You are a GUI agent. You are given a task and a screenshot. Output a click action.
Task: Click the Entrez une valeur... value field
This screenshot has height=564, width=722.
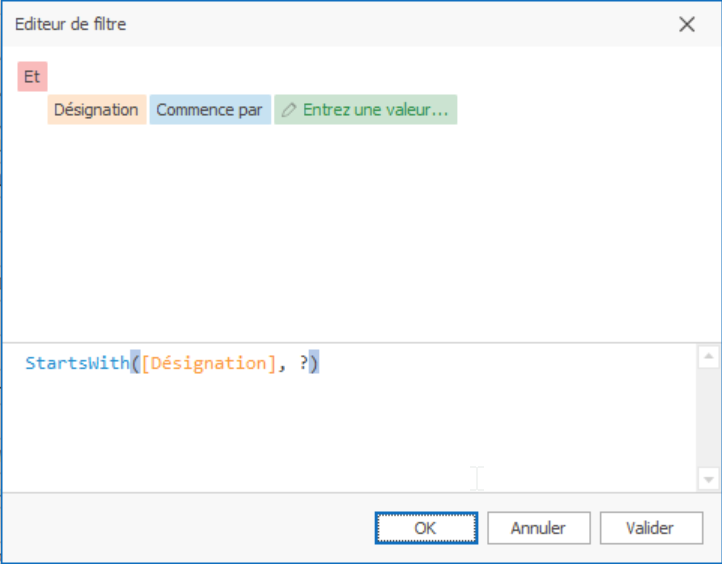point(366,110)
